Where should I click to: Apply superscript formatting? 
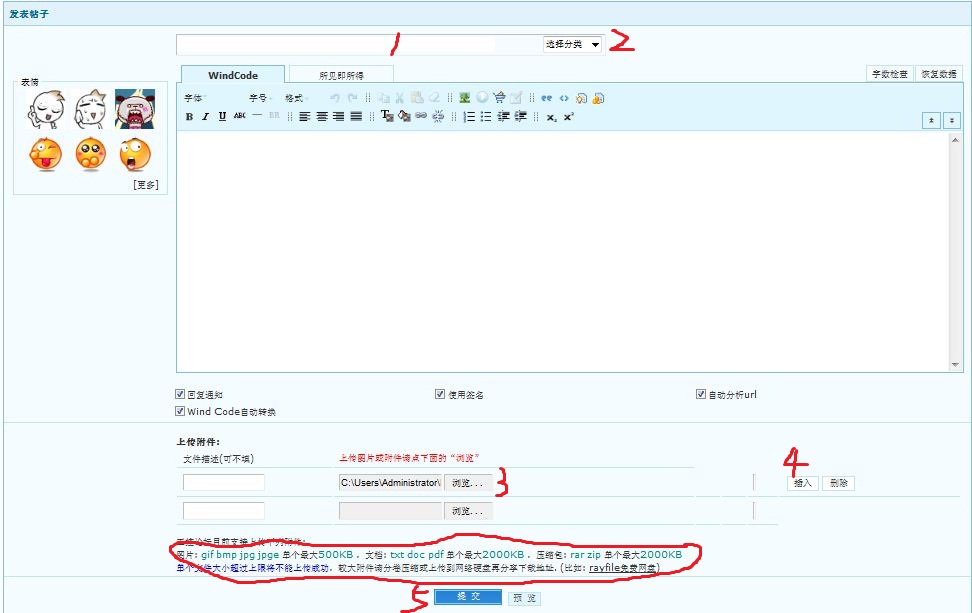pos(568,117)
